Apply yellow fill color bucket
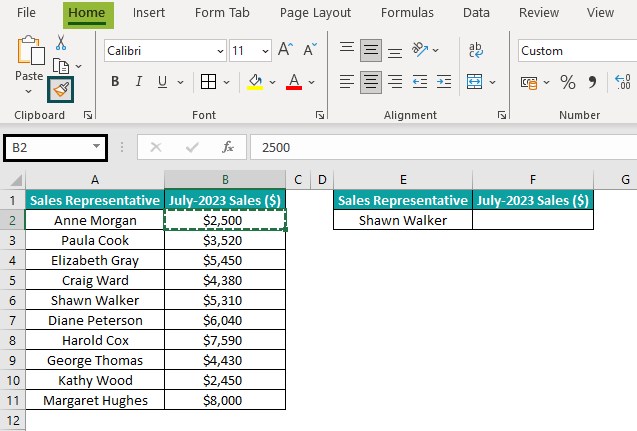This screenshot has height=431, width=637. pos(256,82)
